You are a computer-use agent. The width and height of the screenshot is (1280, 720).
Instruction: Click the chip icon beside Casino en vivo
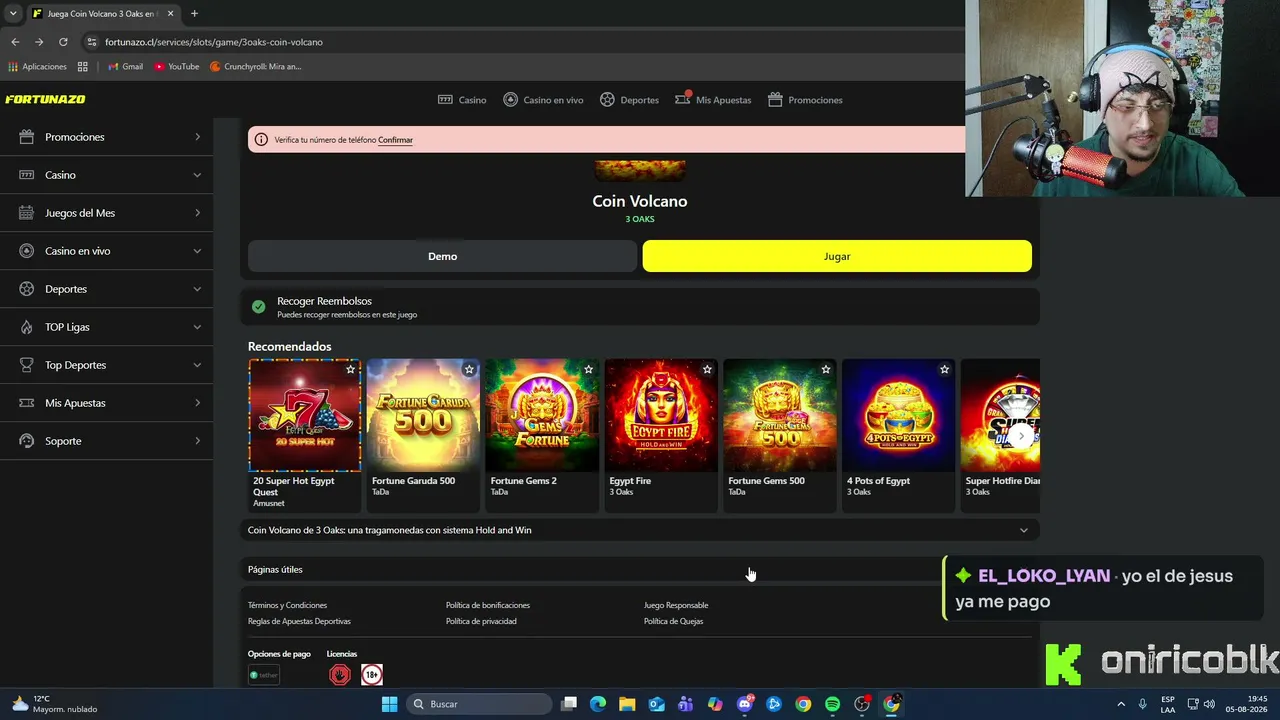point(510,100)
